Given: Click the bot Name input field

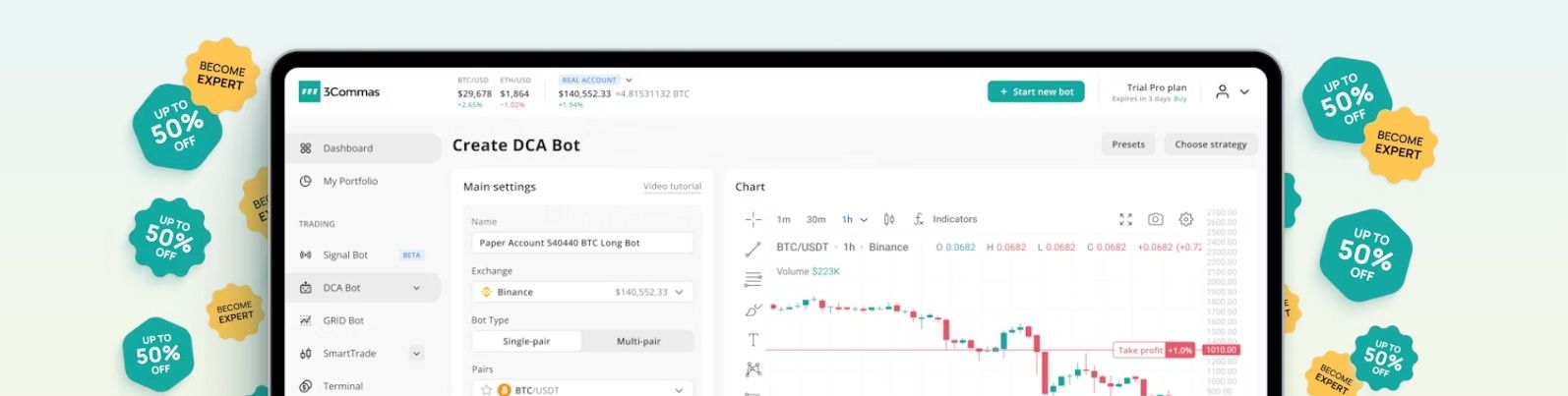Looking at the screenshot, I should [x=582, y=243].
